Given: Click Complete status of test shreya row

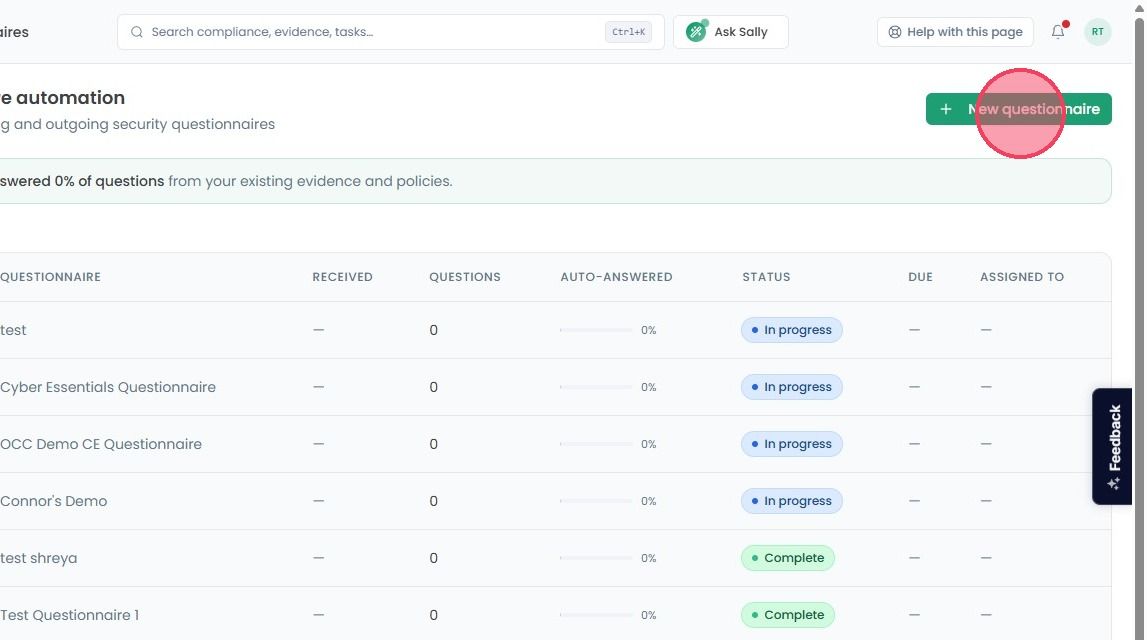Looking at the screenshot, I should (788, 558).
